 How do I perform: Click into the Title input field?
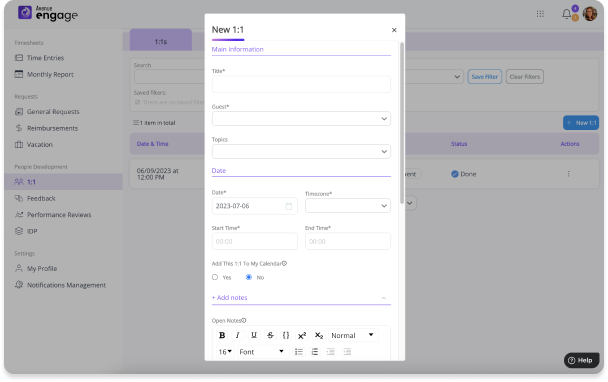(x=301, y=84)
